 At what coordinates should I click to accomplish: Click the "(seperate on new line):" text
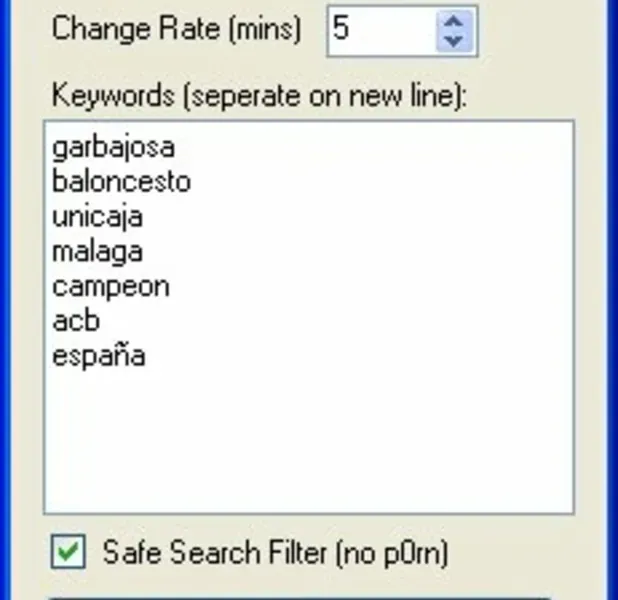coord(327,96)
